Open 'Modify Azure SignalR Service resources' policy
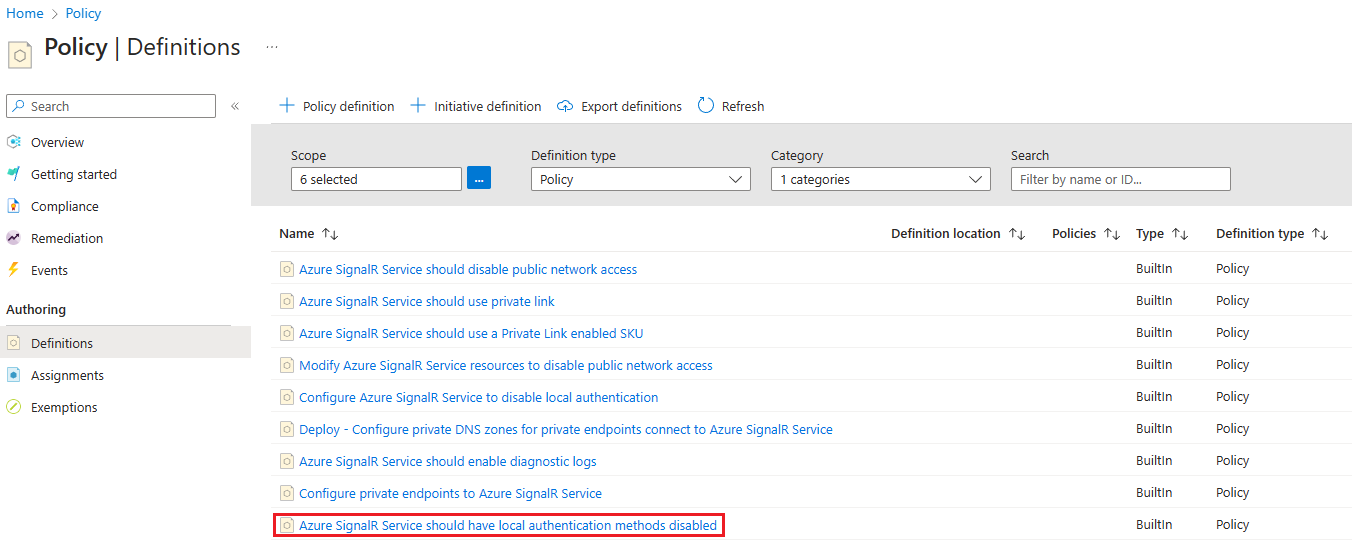 [x=506, y=365]
